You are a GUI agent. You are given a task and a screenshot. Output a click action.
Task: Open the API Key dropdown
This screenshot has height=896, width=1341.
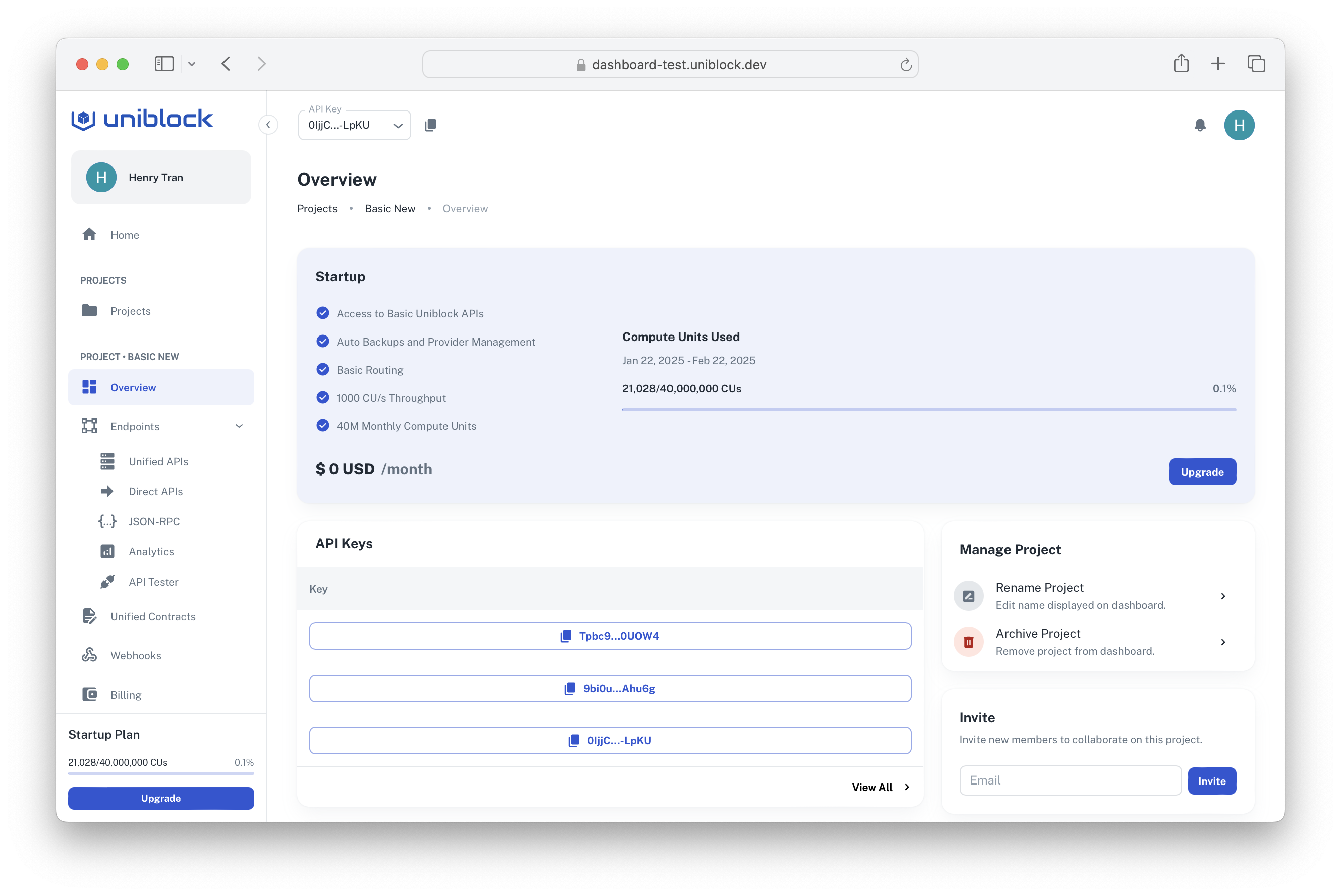398,125
